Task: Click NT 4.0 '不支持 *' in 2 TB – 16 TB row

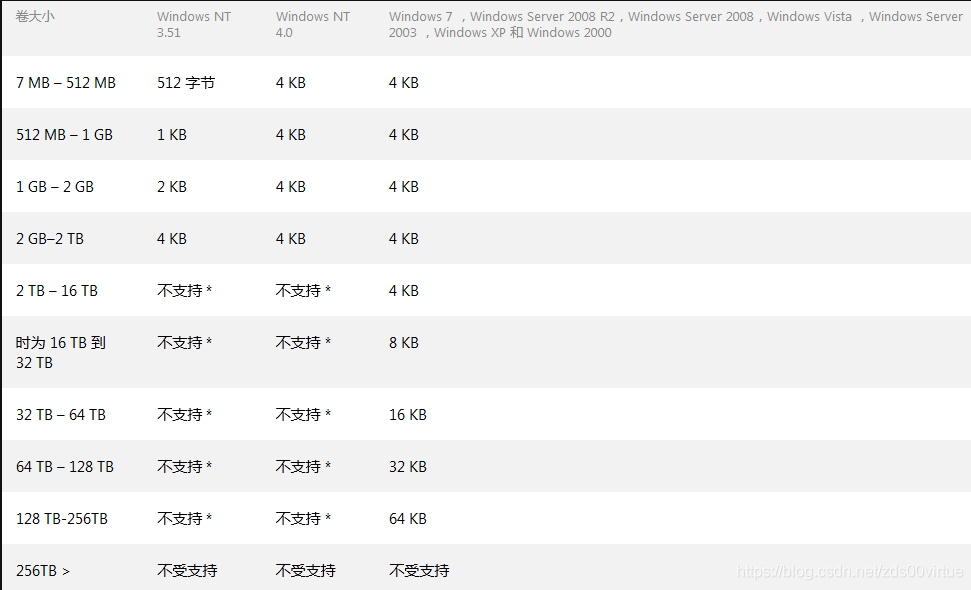Action: point(303,290)
